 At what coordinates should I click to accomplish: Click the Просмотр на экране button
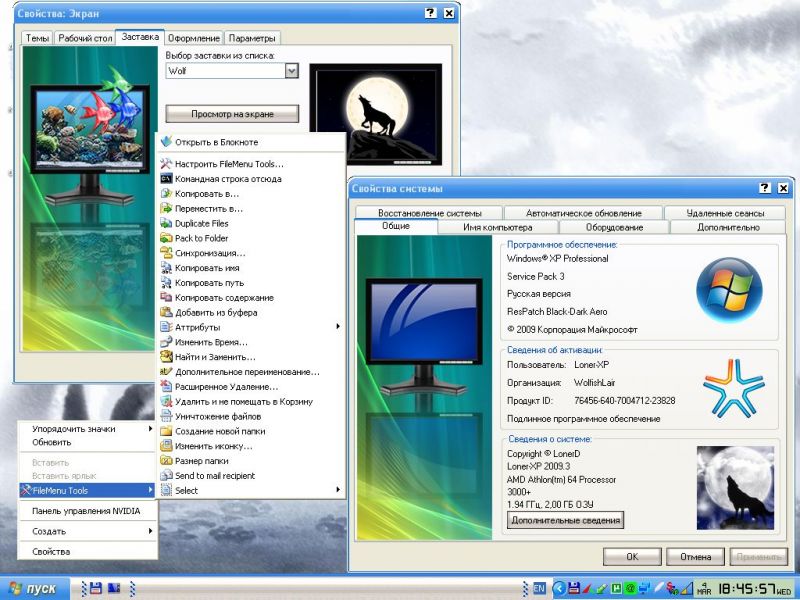[232, 113]
